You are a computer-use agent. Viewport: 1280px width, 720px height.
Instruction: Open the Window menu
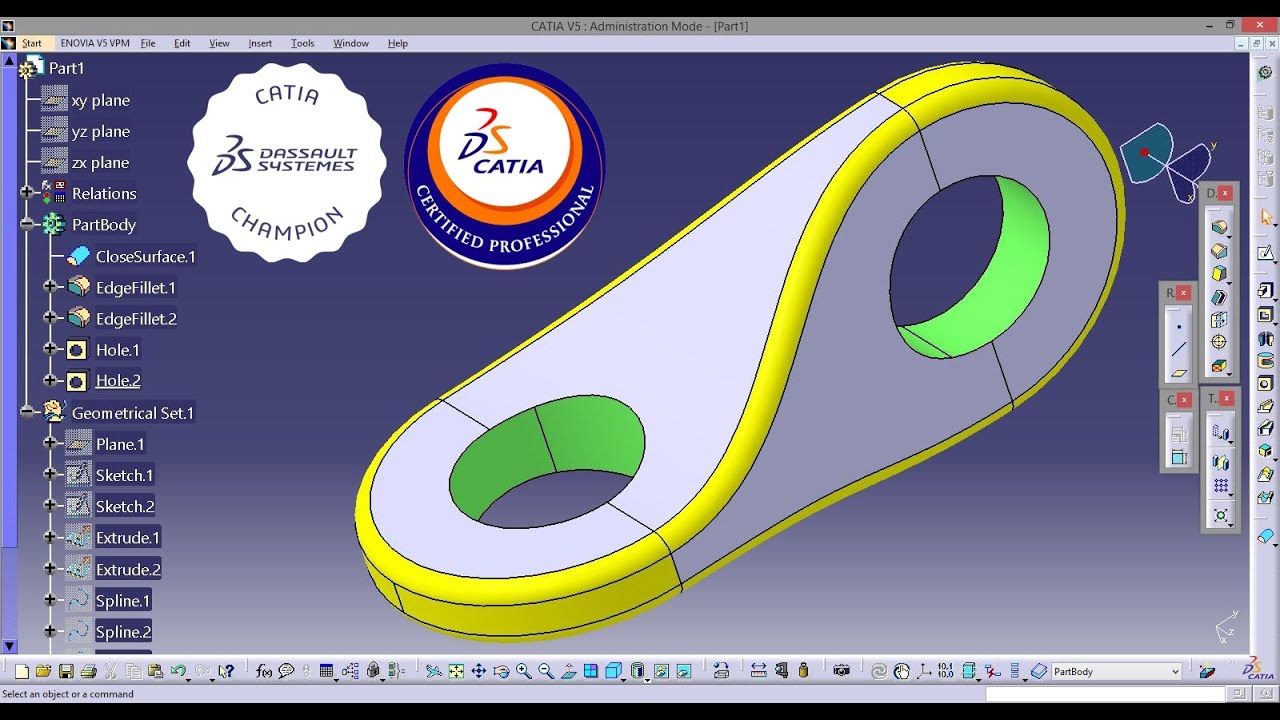[351, 43]
